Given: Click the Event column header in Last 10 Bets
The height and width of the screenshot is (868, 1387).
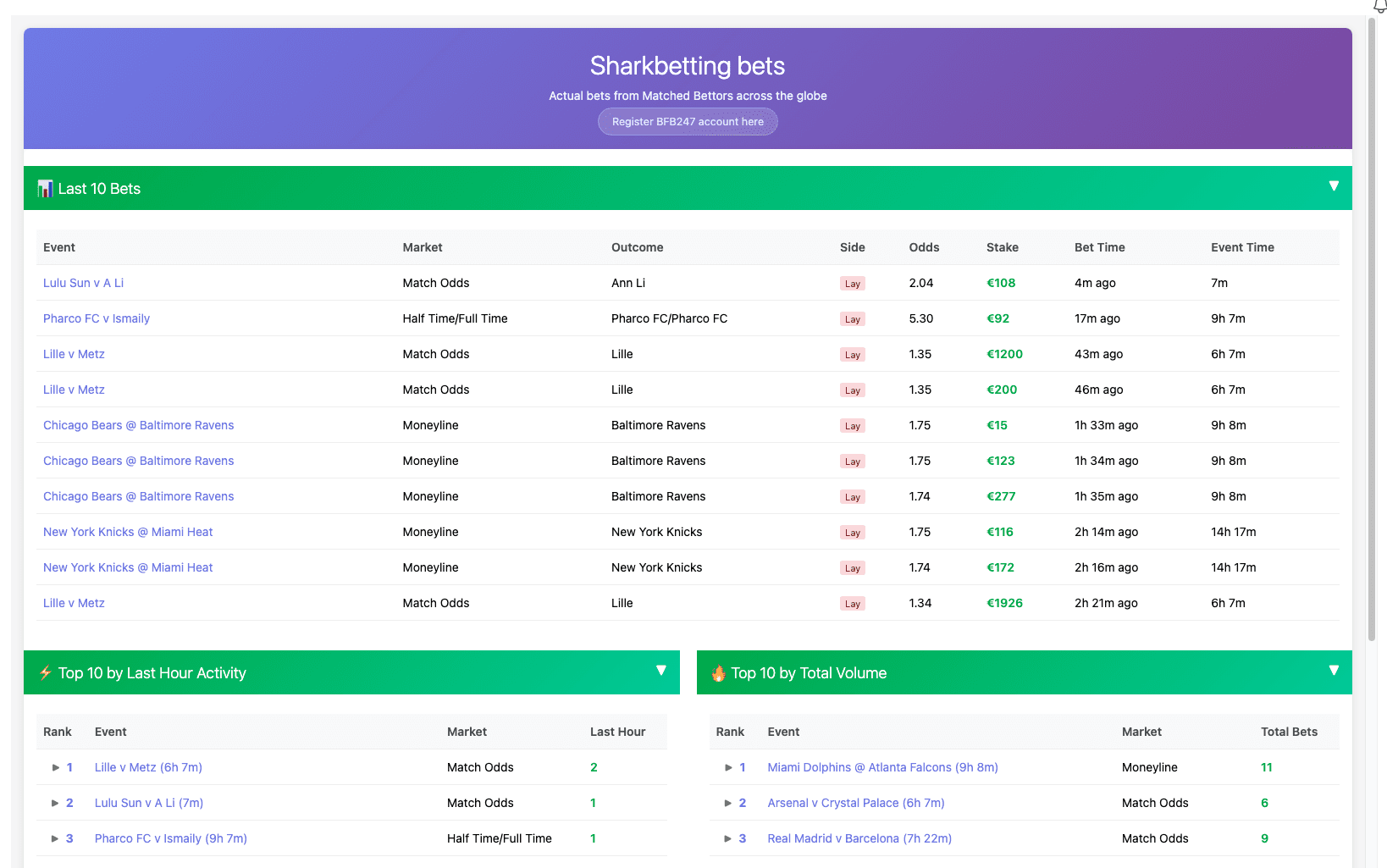Looking at the screenshot, I should pos(59,247).
